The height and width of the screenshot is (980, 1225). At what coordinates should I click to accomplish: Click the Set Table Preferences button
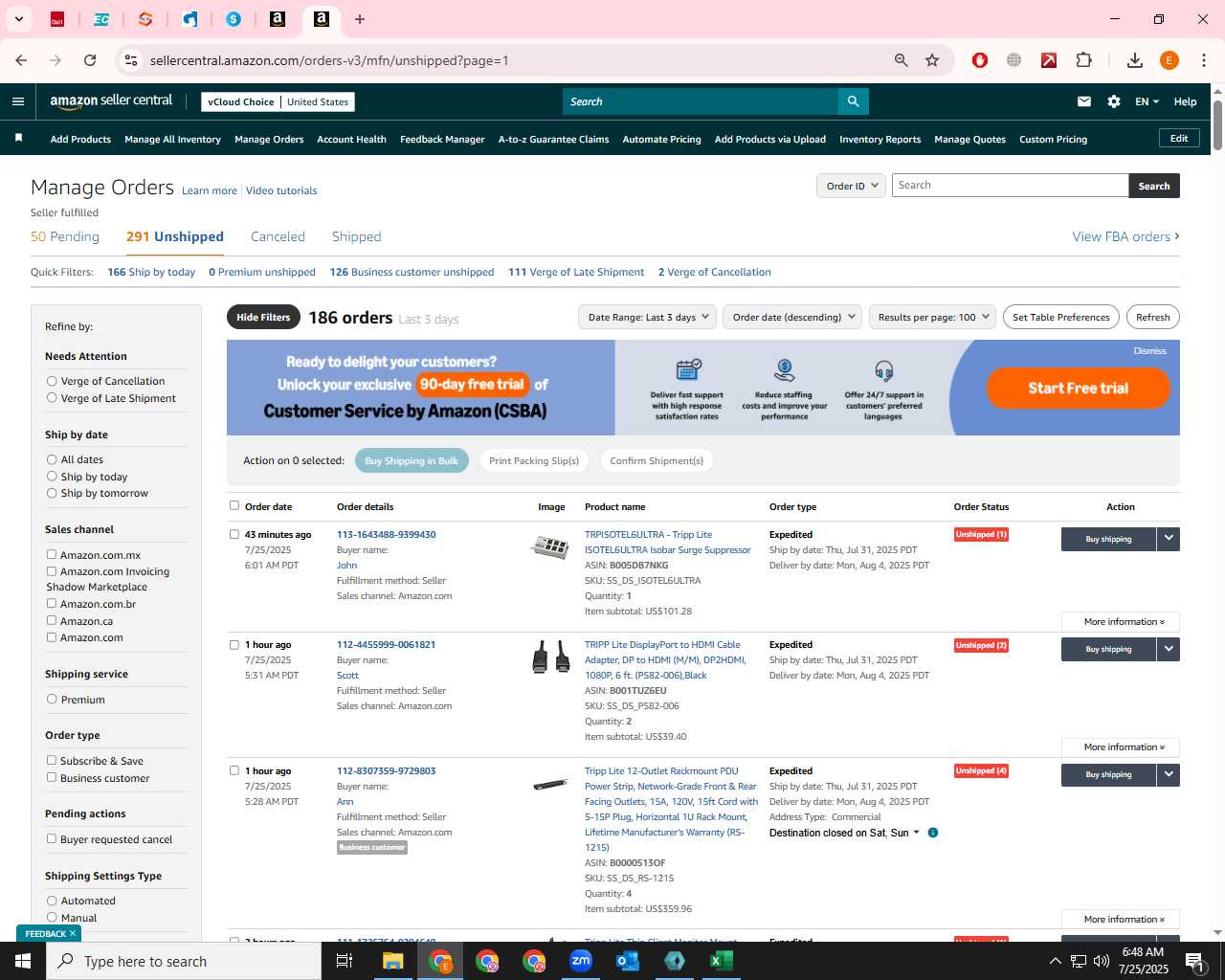coord(1061,317)
